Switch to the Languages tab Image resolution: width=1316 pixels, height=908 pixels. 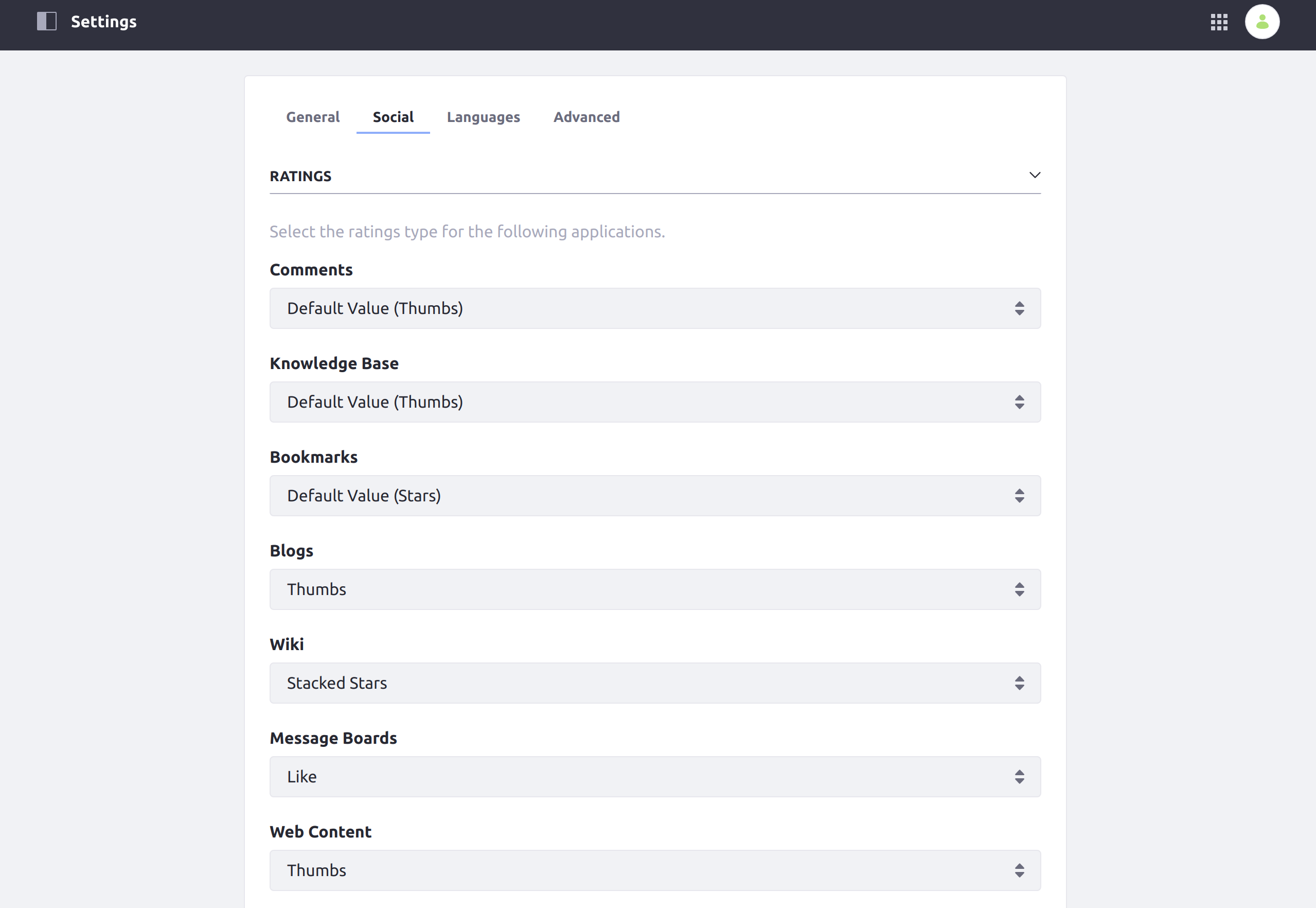tap(483, 117)
